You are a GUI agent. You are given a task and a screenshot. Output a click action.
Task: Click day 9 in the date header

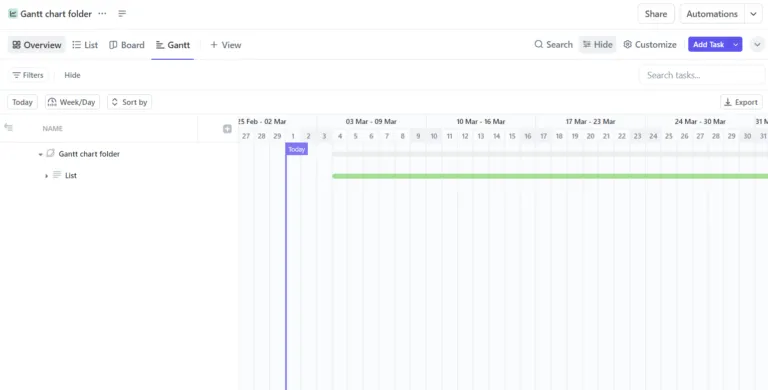click(x=418, y=136)
